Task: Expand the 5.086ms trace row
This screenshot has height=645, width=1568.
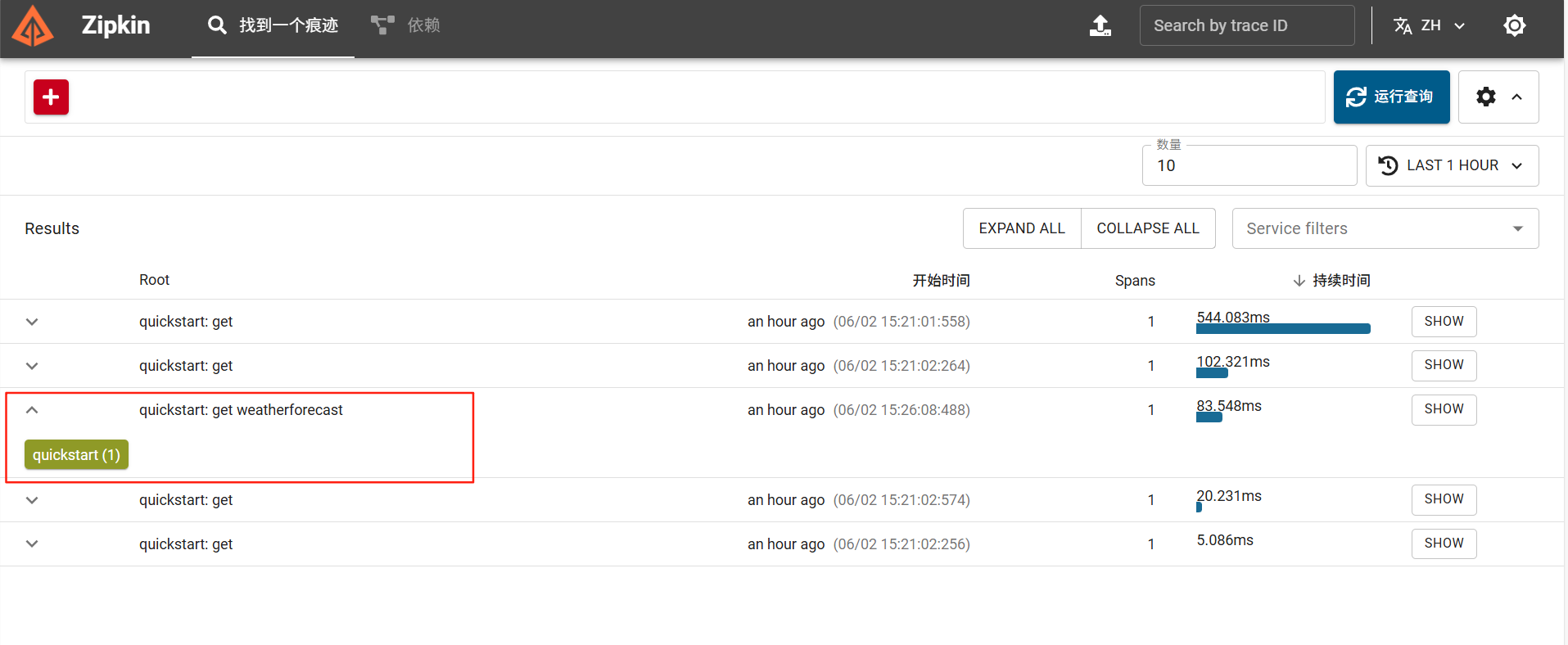Action: [x=32, y=544]
